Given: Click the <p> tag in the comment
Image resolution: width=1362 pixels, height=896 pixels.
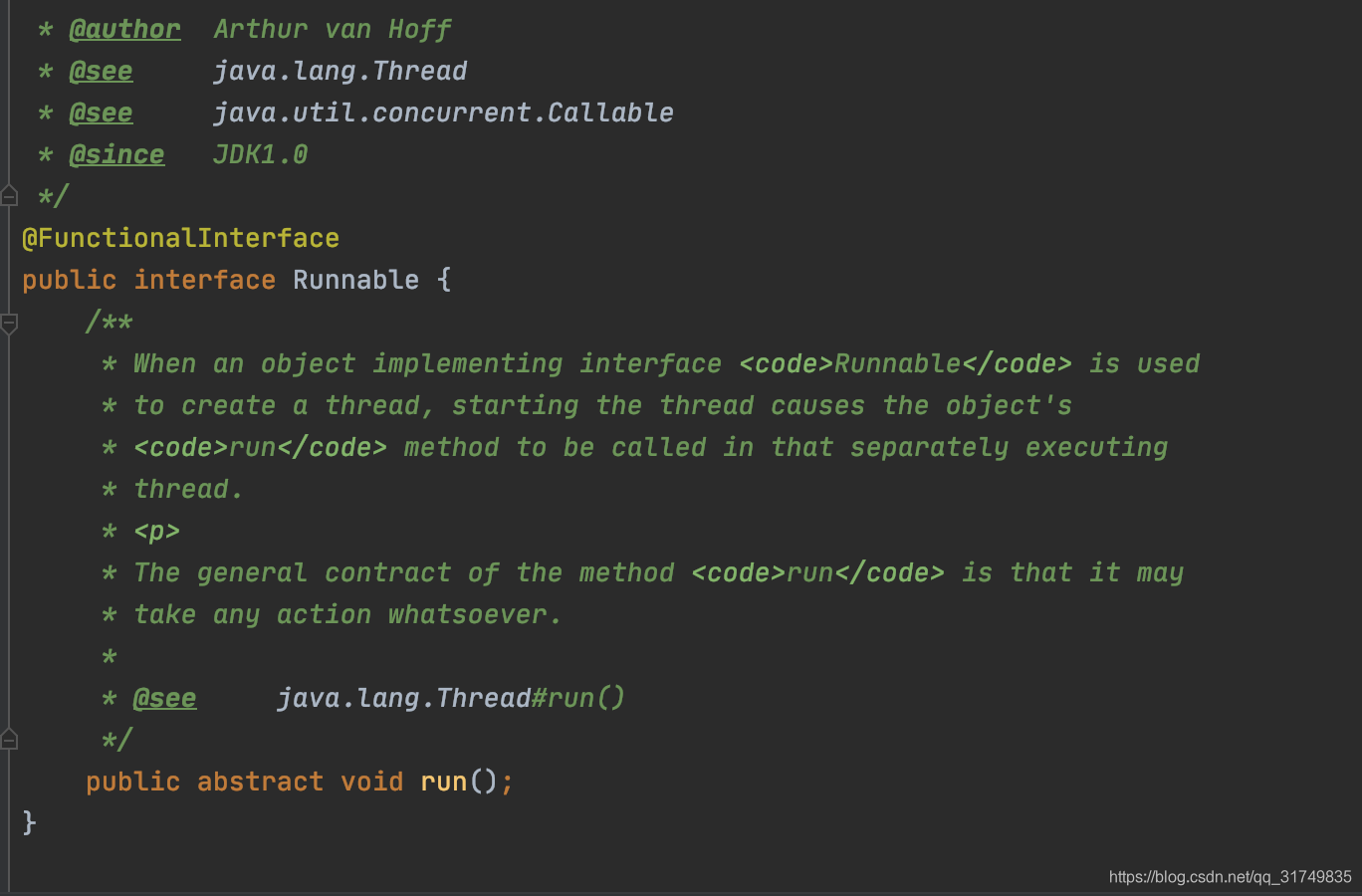Looking at the screenshot, I should pyautogui.click(x=156, y=532).
